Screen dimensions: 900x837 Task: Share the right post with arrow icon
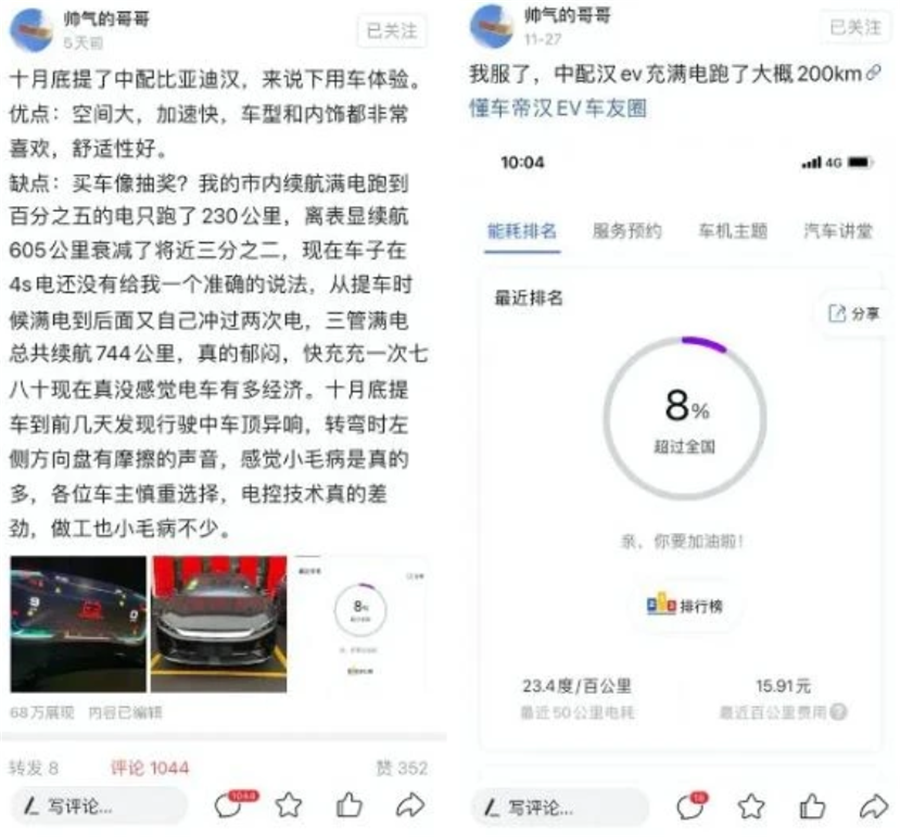tap(874, 807)
